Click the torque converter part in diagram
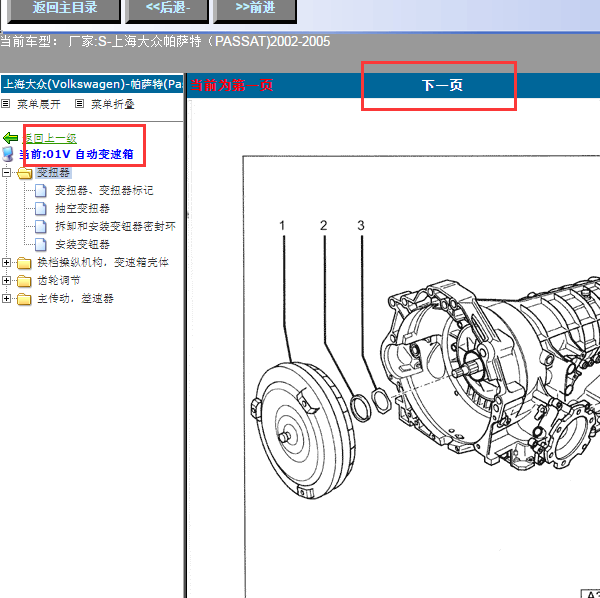Screen dimensions: 600x598 (305, 430)
